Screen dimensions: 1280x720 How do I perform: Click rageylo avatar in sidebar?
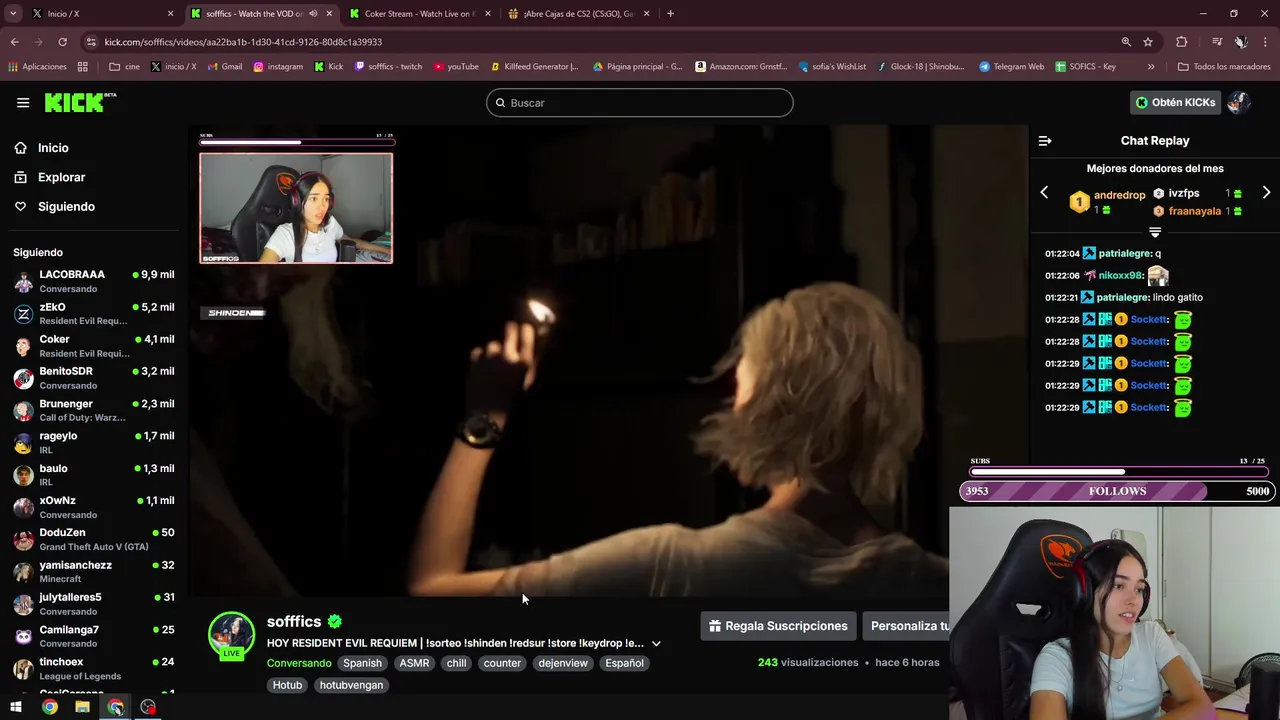(x=23, y=443)
